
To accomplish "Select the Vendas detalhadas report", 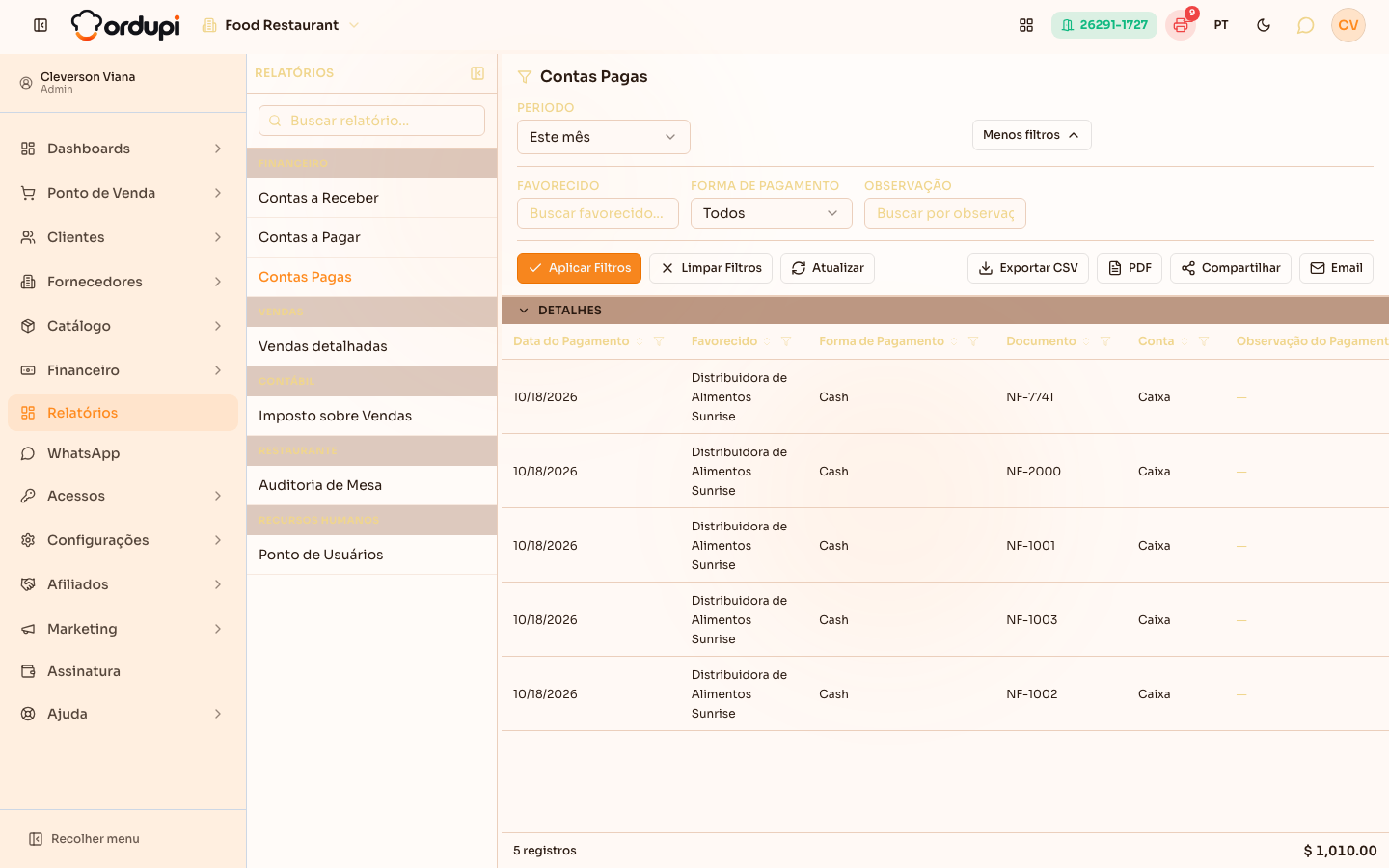I will 371,346.
